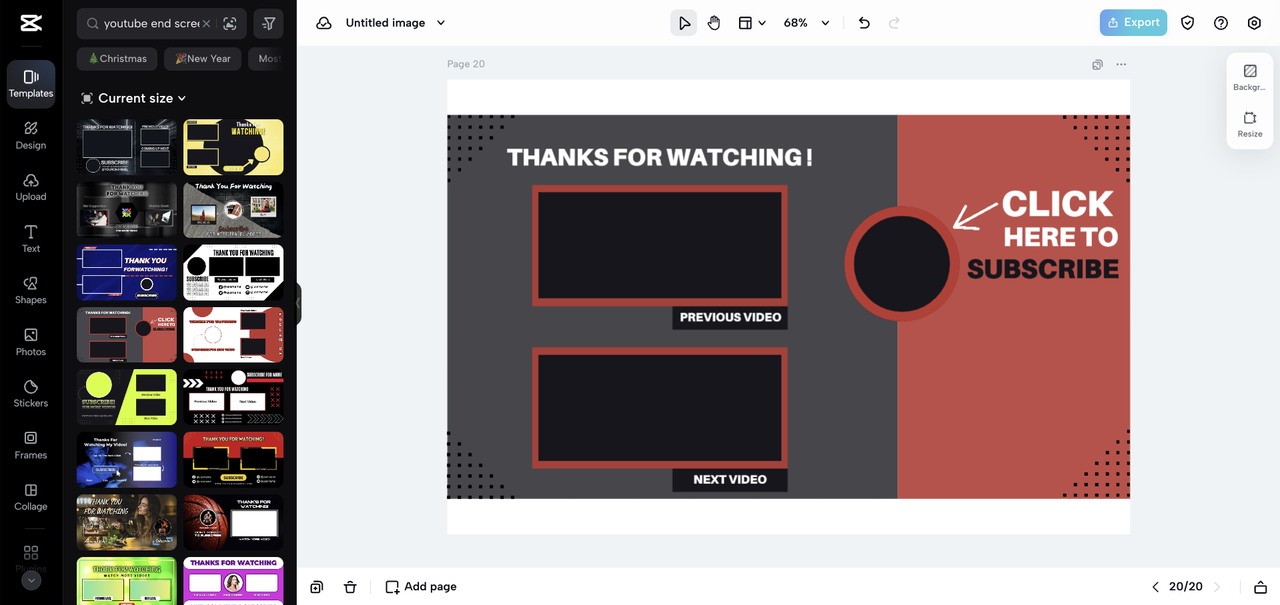
Task: Select the upper video placeholder frame
Action: pyautogui.click(x=659, y=245)
